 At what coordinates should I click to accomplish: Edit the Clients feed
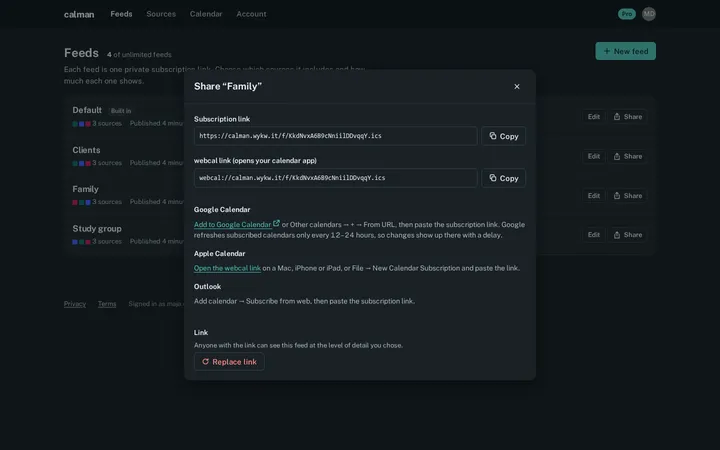[x=594, y=156]
